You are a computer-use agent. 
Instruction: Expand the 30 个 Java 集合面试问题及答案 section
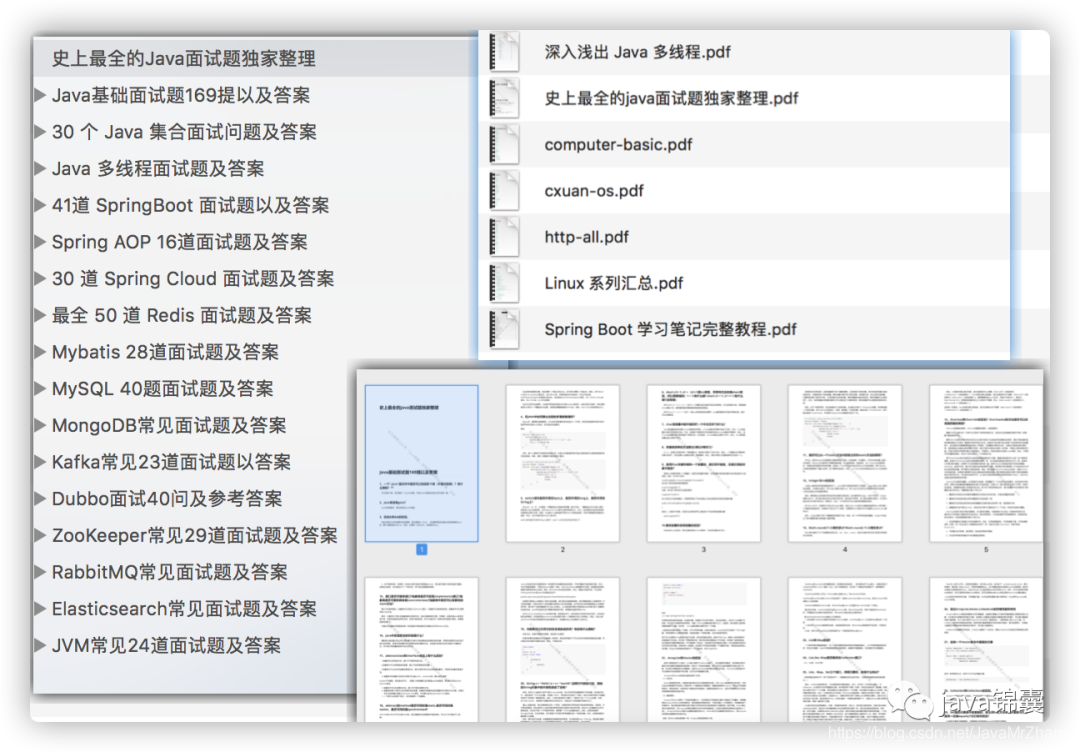[41, 132]
